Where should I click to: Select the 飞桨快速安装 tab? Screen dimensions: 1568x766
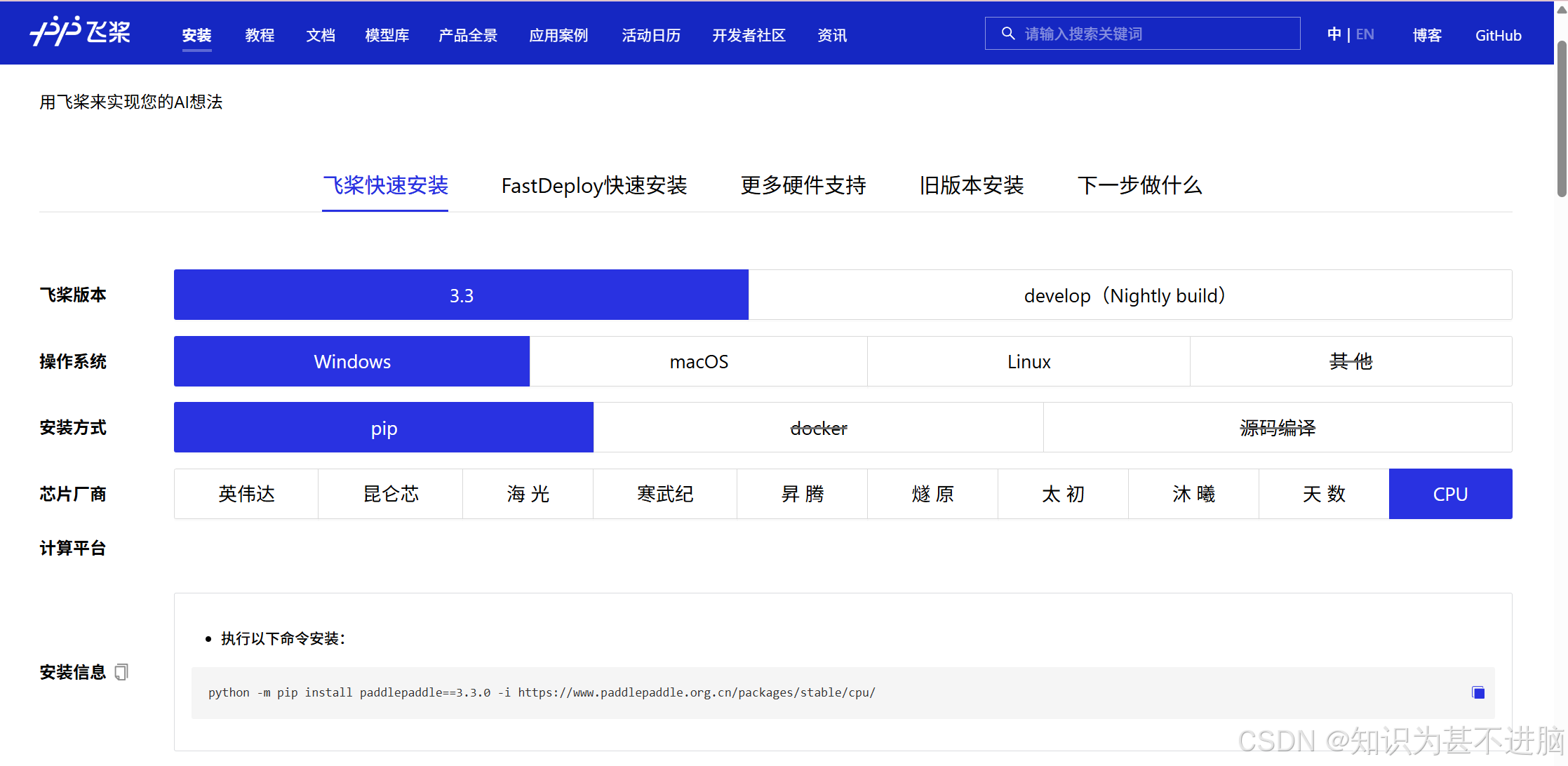click(385, 185)
